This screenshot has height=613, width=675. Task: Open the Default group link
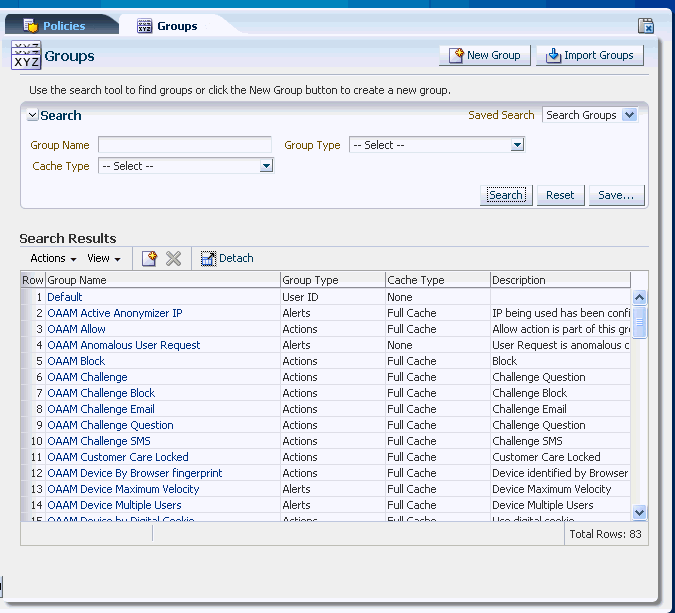[65, 297]
